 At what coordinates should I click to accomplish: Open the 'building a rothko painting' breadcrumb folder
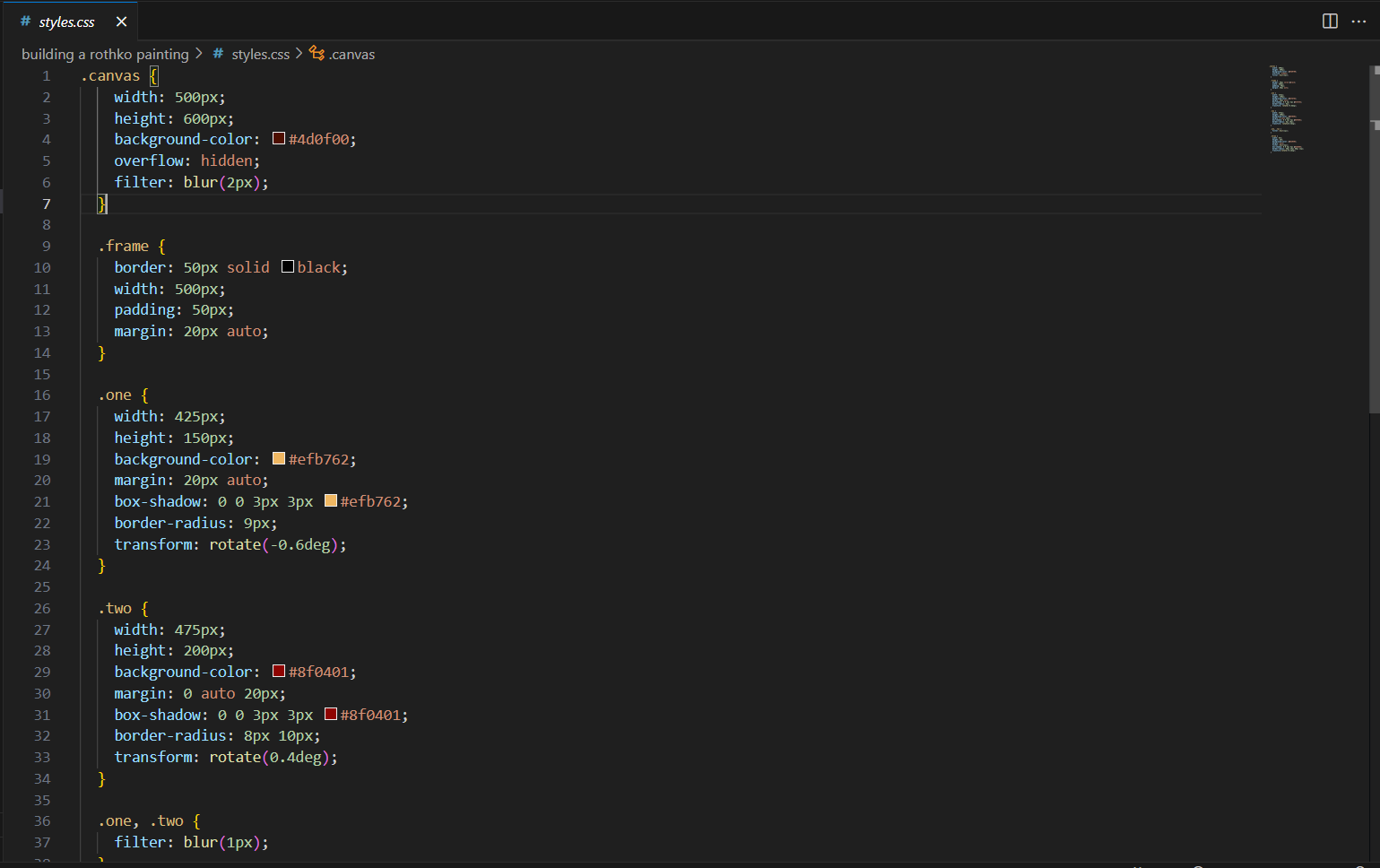coord(105,54)
